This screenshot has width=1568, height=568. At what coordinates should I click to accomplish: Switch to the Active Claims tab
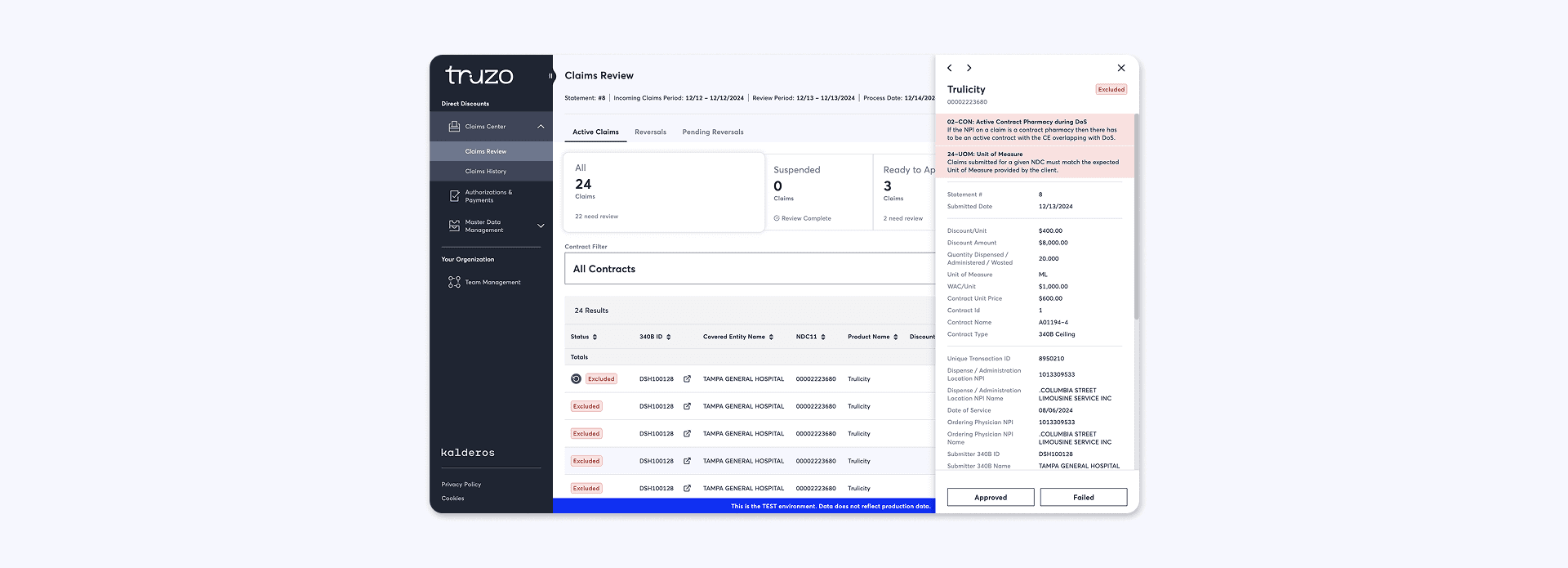click(595, 132)
